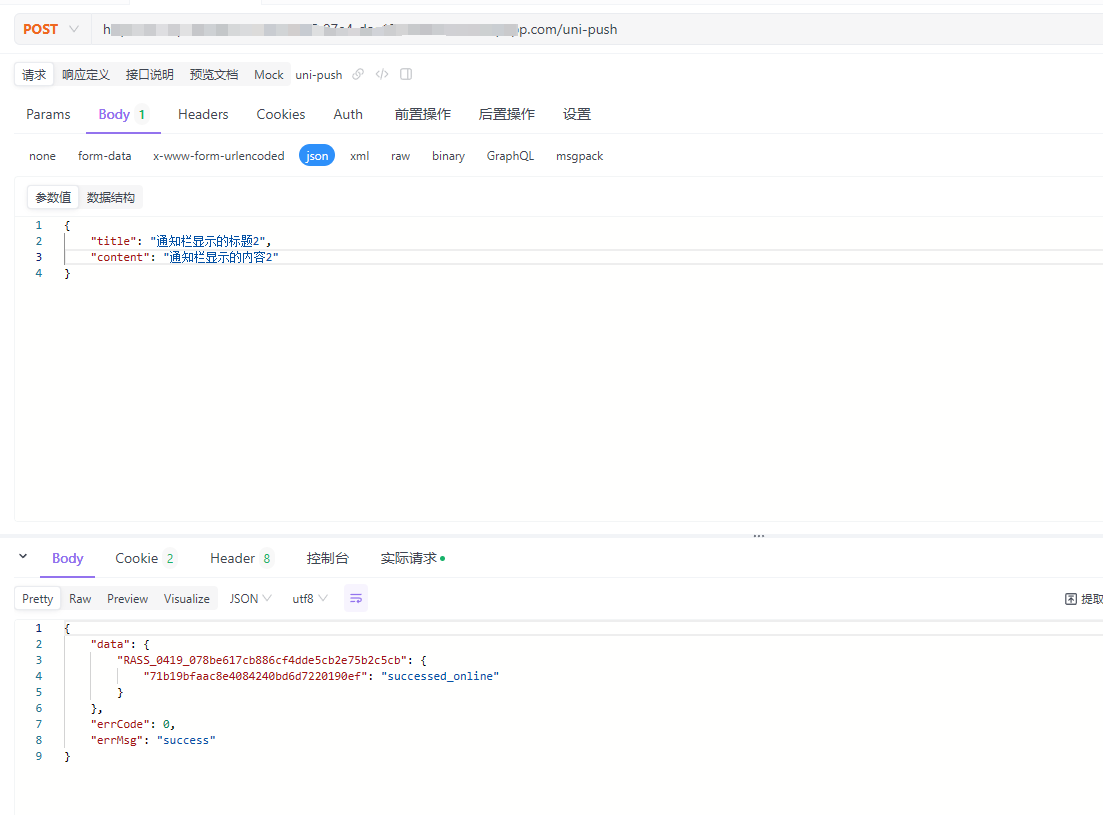This screenshot has height=815, width=1103.
Task: Show the Raw response view
Action: click(80, 599)
